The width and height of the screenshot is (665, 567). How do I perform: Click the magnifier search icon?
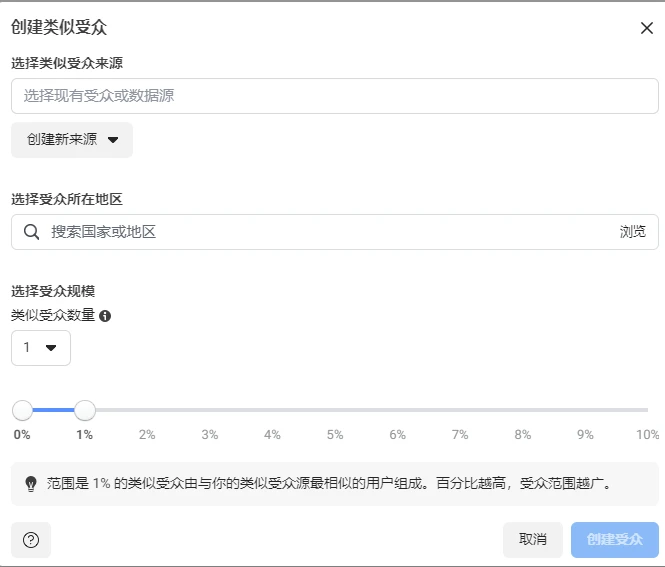pos(31,232)
